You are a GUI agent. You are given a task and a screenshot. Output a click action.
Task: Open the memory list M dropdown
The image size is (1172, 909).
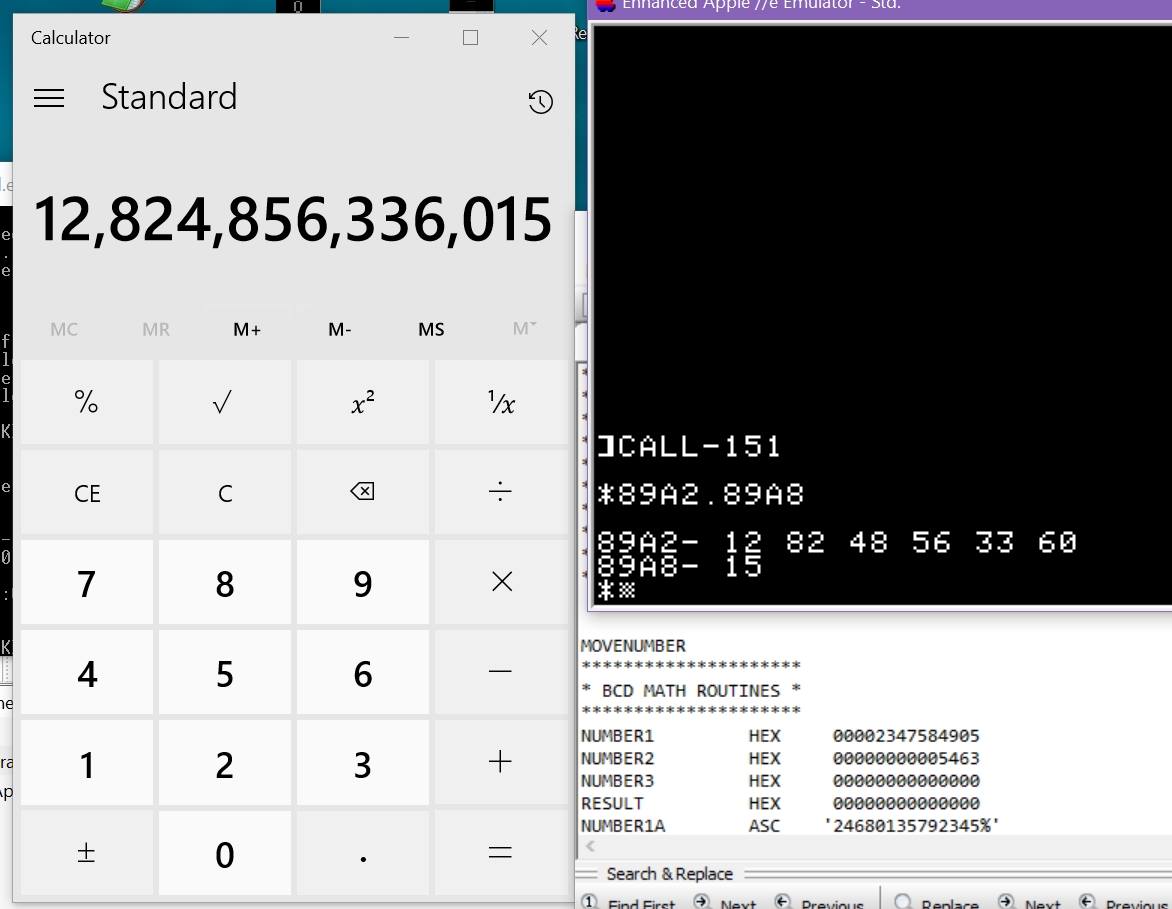tap(524, 330)
